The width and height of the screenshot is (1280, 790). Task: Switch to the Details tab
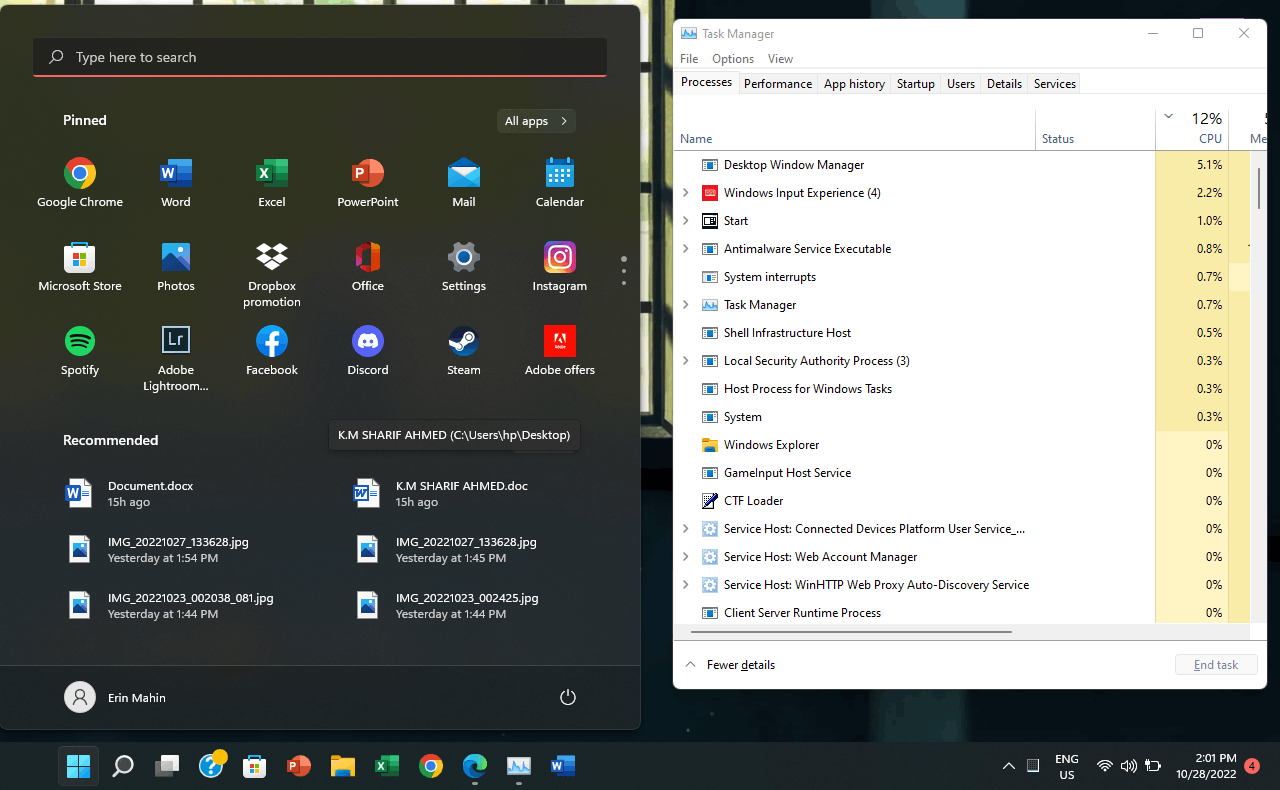[x=1004, y=84]
